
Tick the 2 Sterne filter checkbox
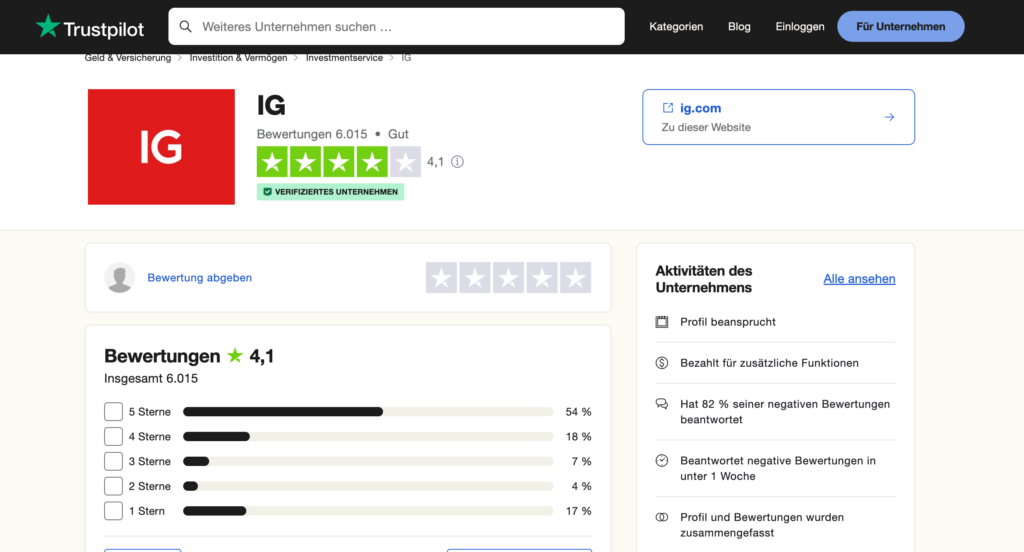(x=114, y=486)
